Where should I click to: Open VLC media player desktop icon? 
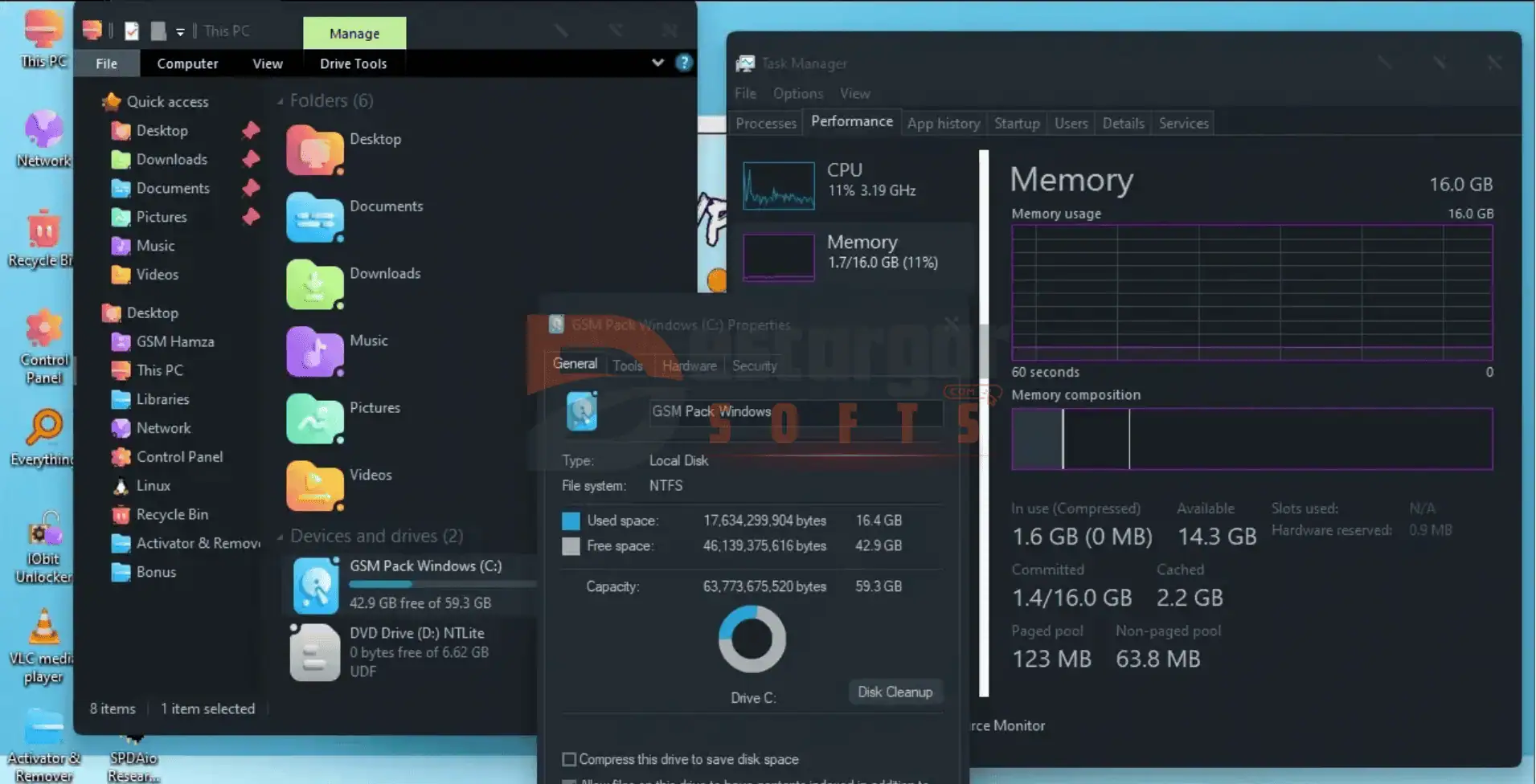coord(43,628)
